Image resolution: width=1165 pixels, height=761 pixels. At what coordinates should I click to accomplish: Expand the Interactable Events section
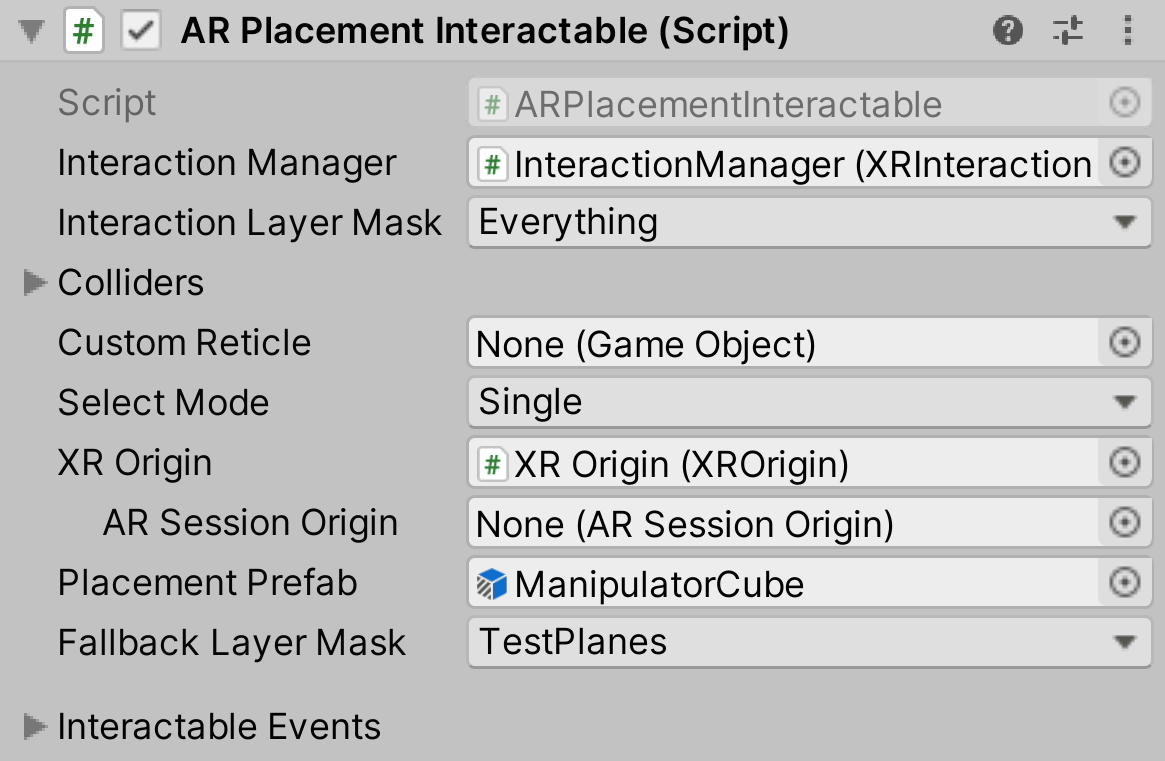pos(36,727)
